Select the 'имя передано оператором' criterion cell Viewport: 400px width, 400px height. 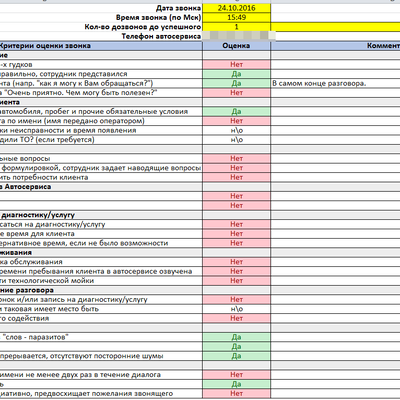pyautogui.click(x=101, y=121)
